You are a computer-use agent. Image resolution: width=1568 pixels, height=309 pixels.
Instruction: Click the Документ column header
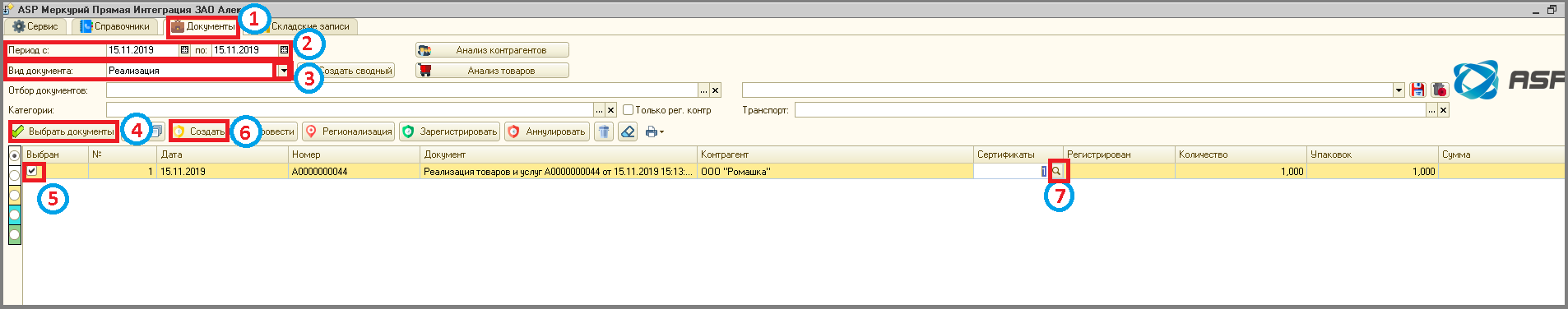[559, 154]
